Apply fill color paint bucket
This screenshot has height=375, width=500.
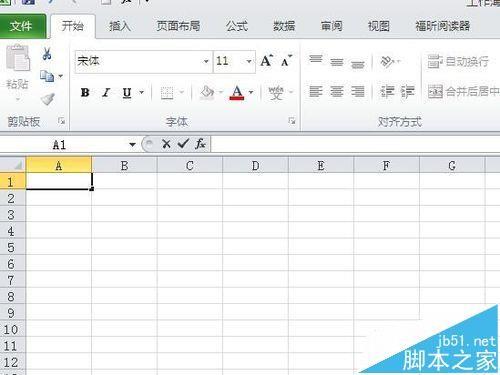(207, 92)
